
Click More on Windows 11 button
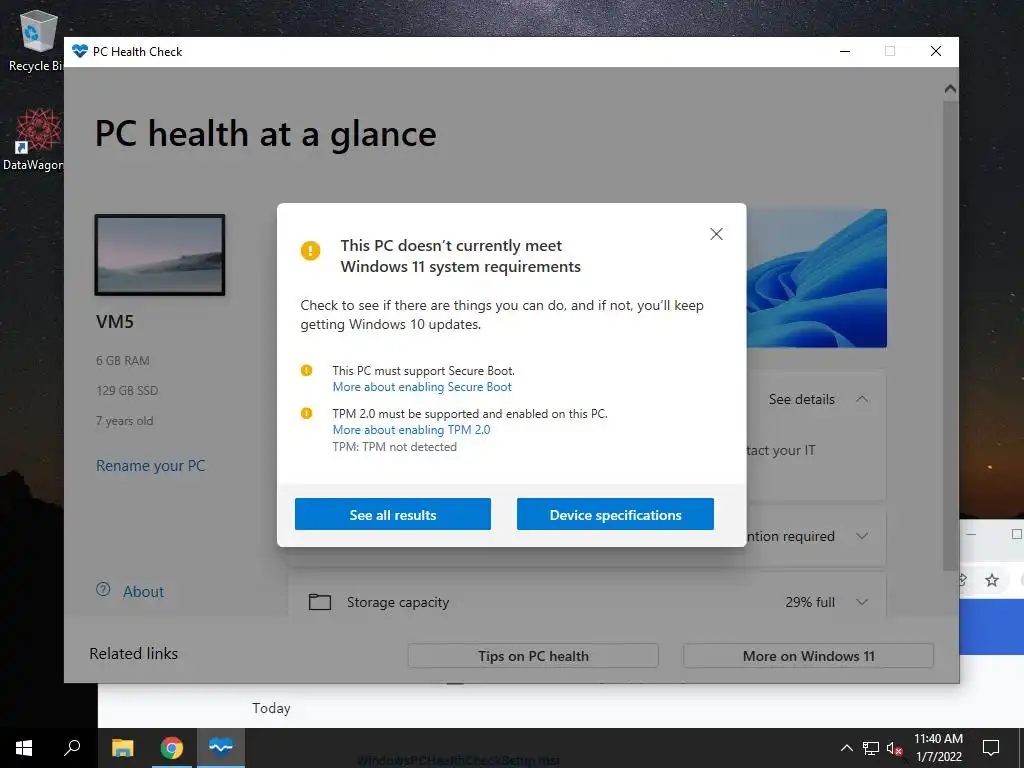coord(808,656)
